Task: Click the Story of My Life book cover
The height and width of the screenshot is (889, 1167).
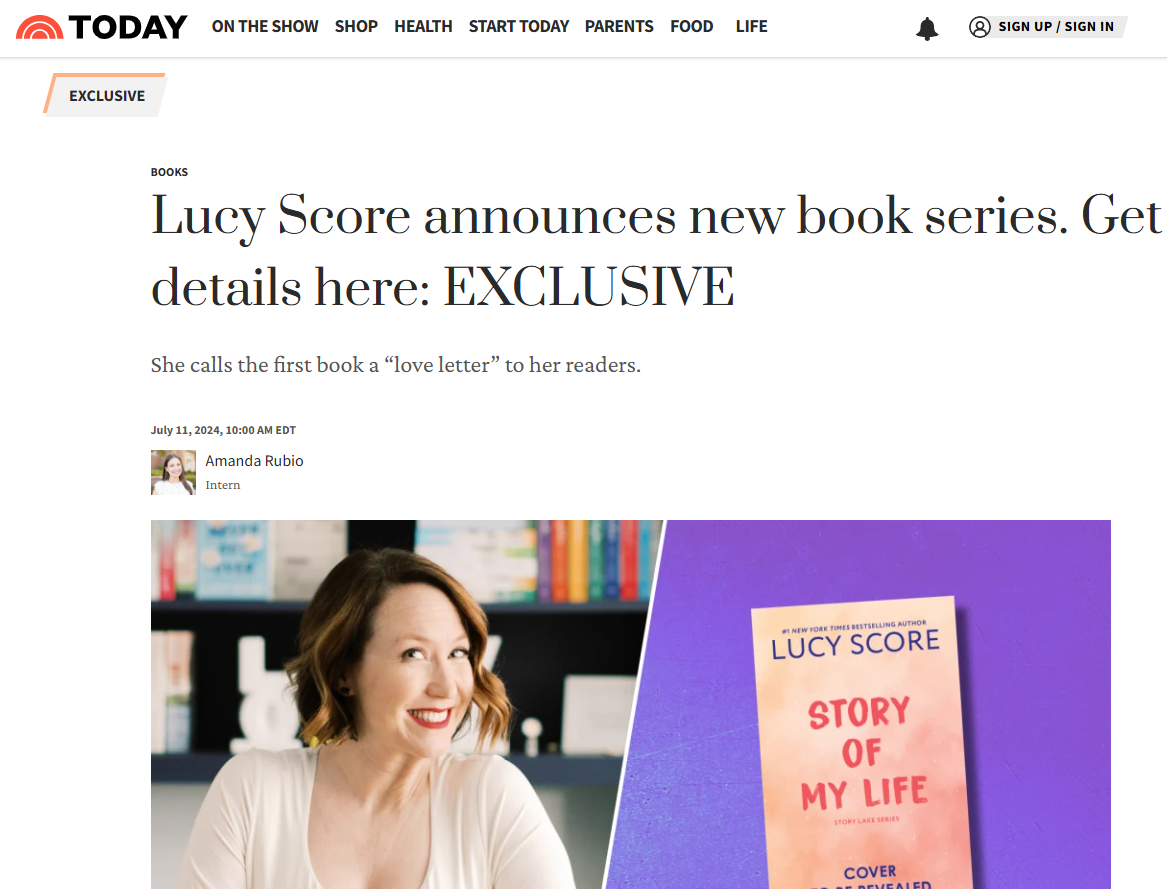Action: 863,745
